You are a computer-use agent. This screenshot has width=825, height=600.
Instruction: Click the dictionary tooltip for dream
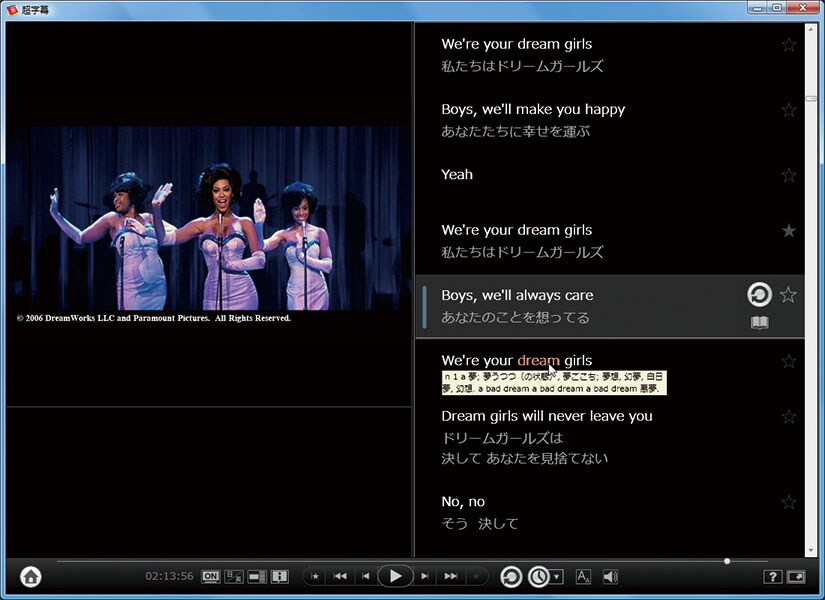554,383
